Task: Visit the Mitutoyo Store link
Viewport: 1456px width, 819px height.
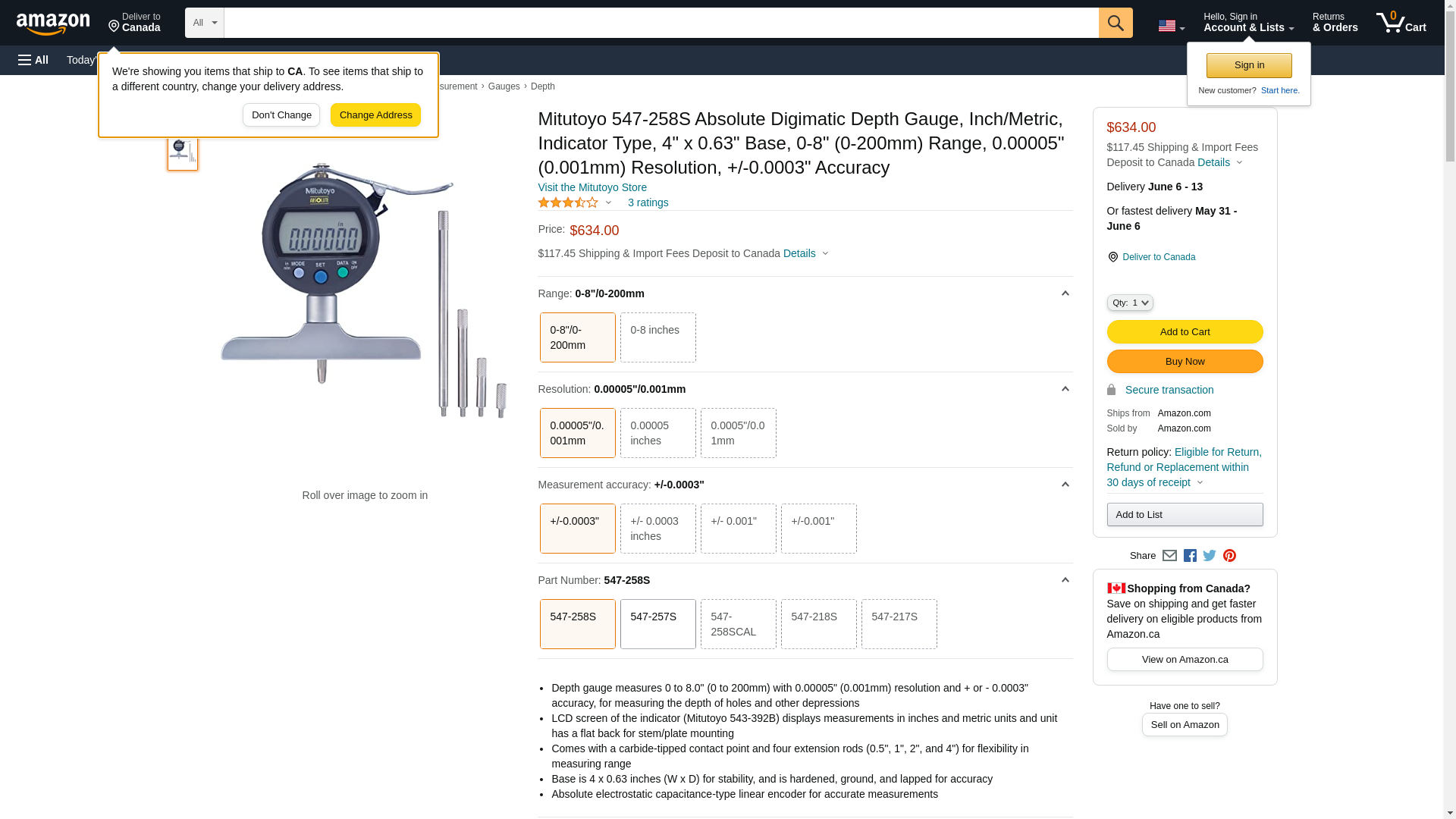Action: pyautogui.click(x=592, y=187)
